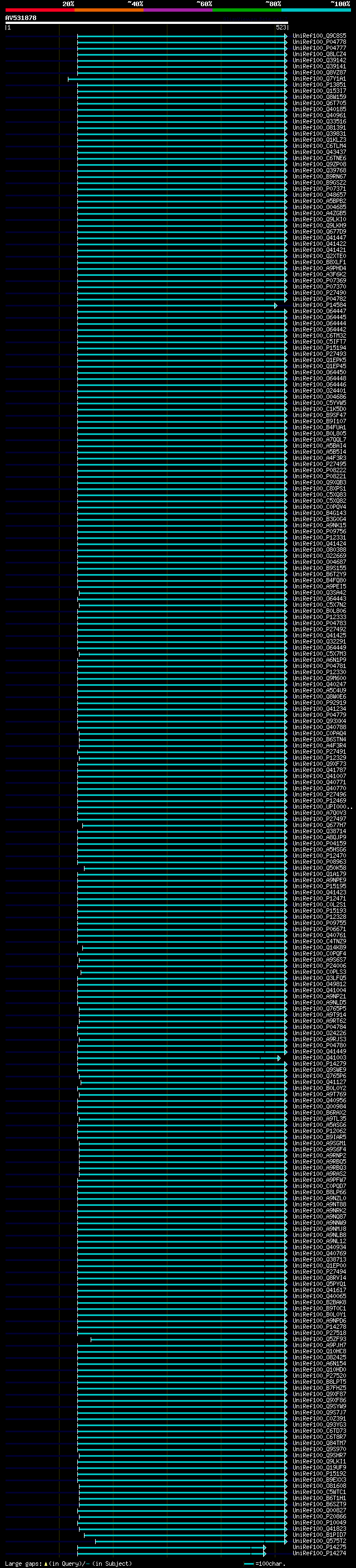Click truncated label UniRef100_UPI000..

pos(322,807)
